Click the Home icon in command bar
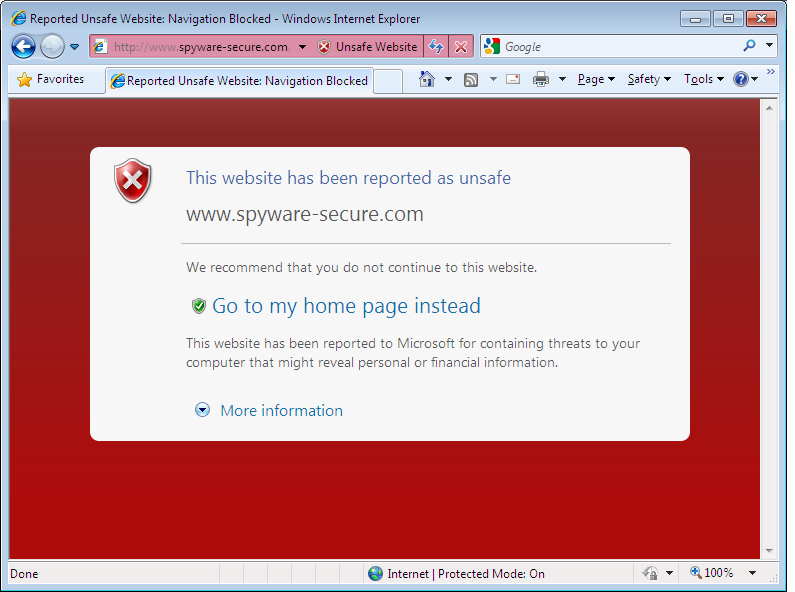This screenshot has width=795, height=592. [427, 79]
